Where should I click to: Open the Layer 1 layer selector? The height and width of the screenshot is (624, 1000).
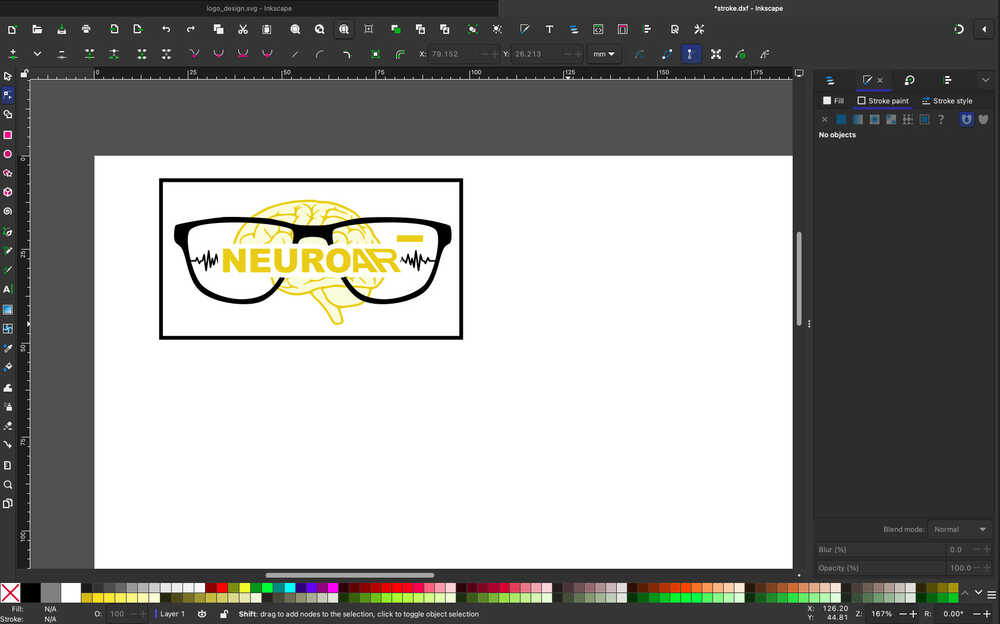(171, 614)
